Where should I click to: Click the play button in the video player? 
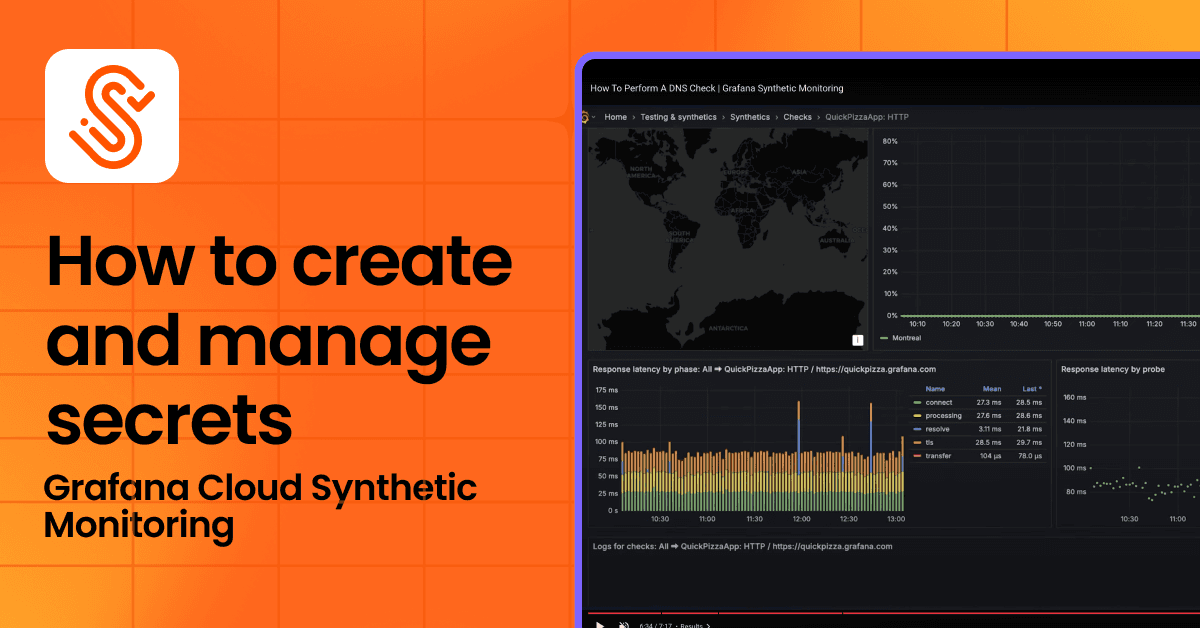click(x=599, y=624)
